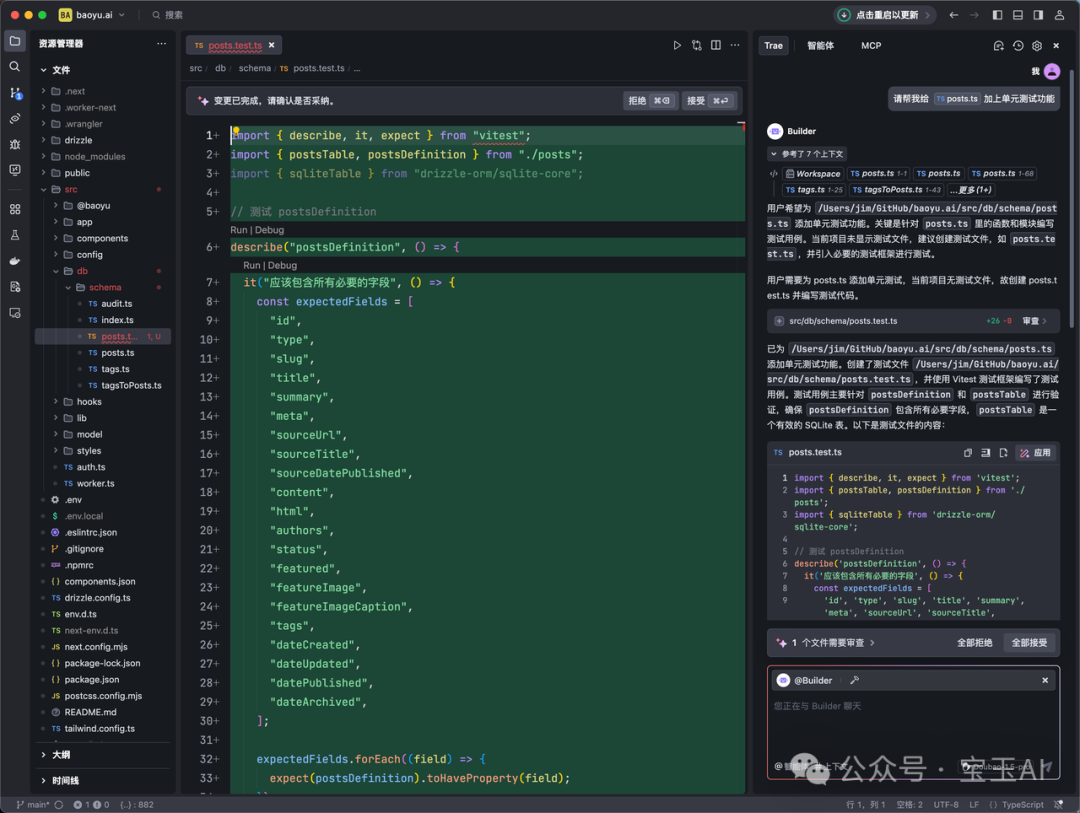Image resolution: width=1080 pixels, height=813 pixels.
Task: Reject the change with 拒绝 button
Action: [650, 101]
